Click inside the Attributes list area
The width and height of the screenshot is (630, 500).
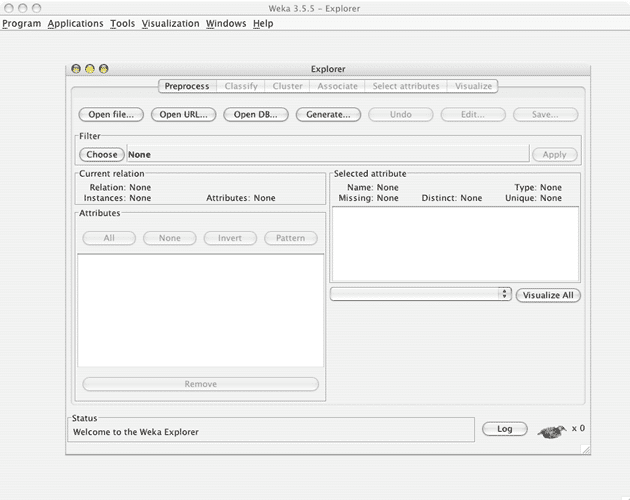coord(200,310)
